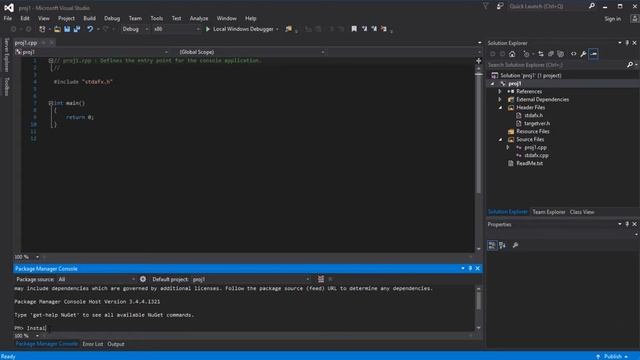Open the Tools menu

click(156, 18)
